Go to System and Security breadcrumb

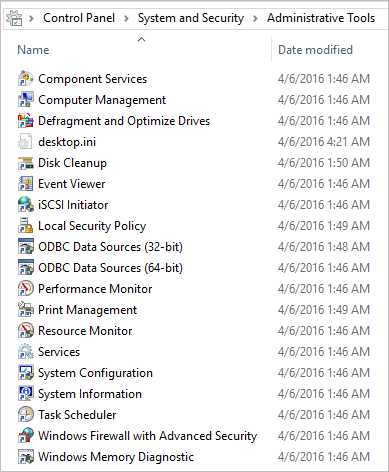(x=191, y=18)
